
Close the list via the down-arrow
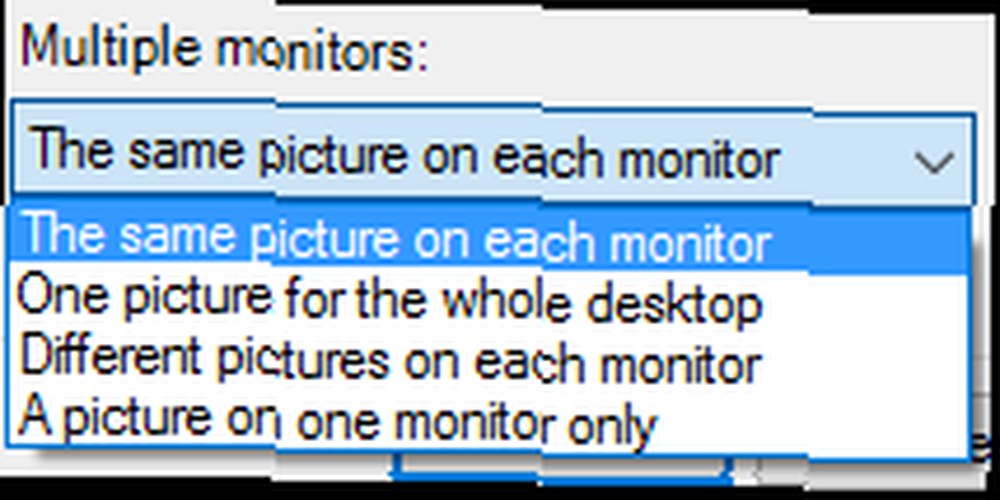point(934,162)
